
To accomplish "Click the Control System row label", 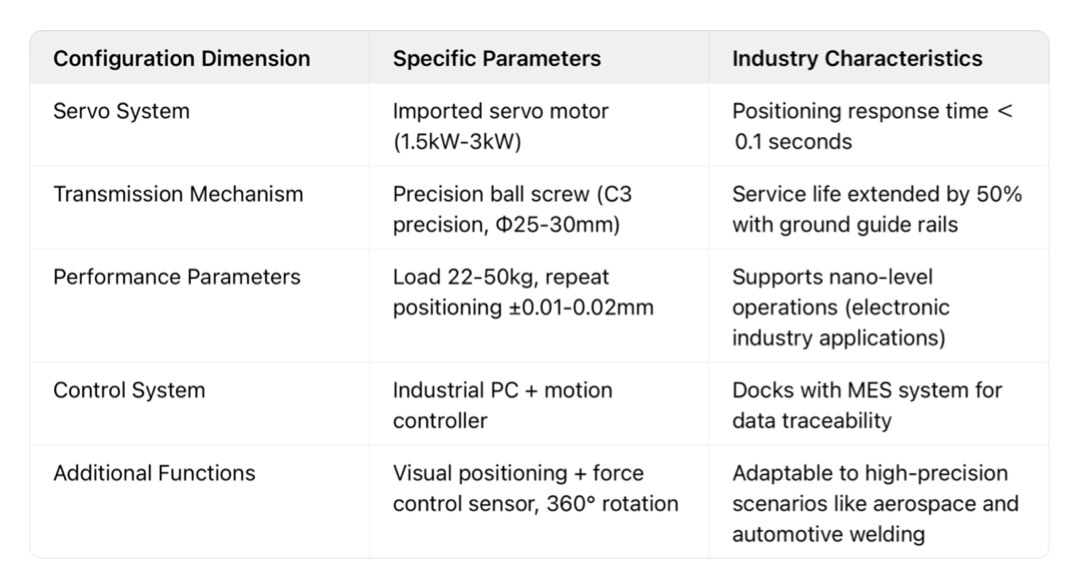I will click(x=129, y=390).
